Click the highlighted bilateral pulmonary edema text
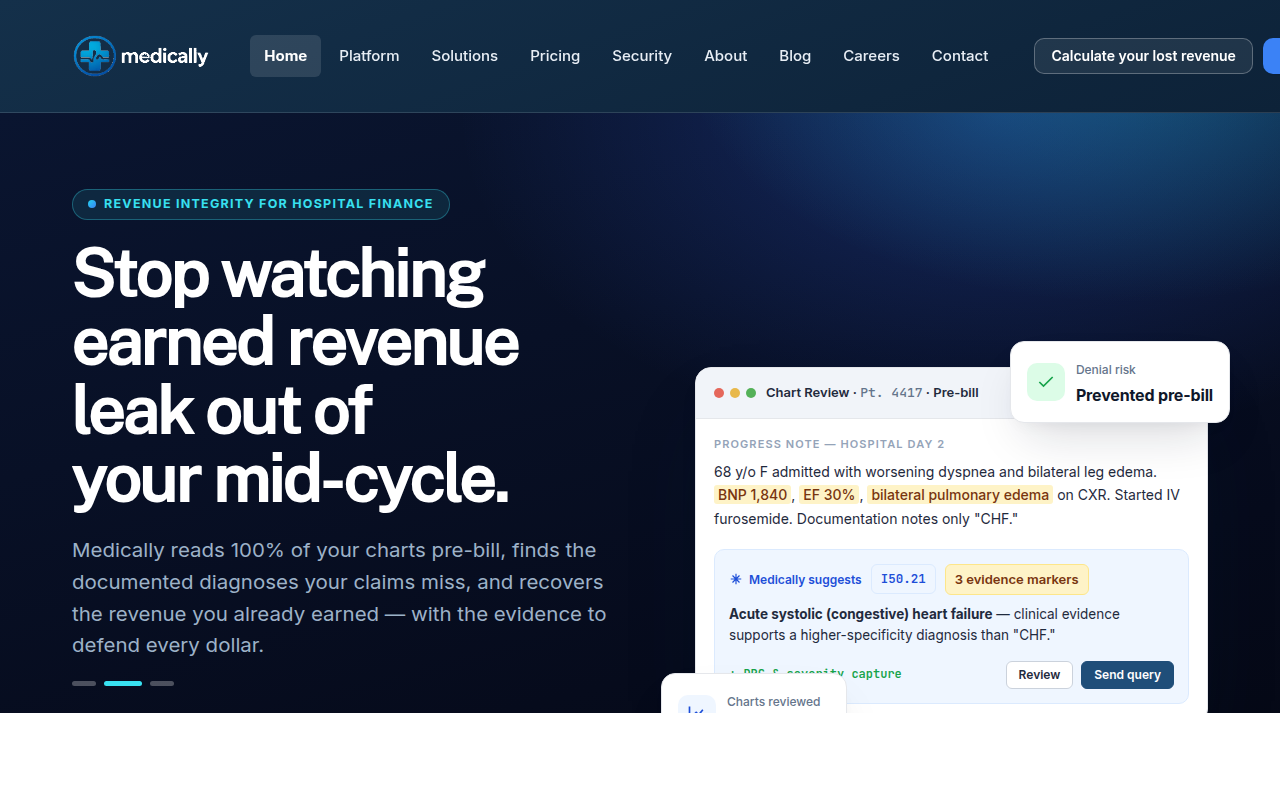The width and height of the screenshot is (1280, 800). 960,495
